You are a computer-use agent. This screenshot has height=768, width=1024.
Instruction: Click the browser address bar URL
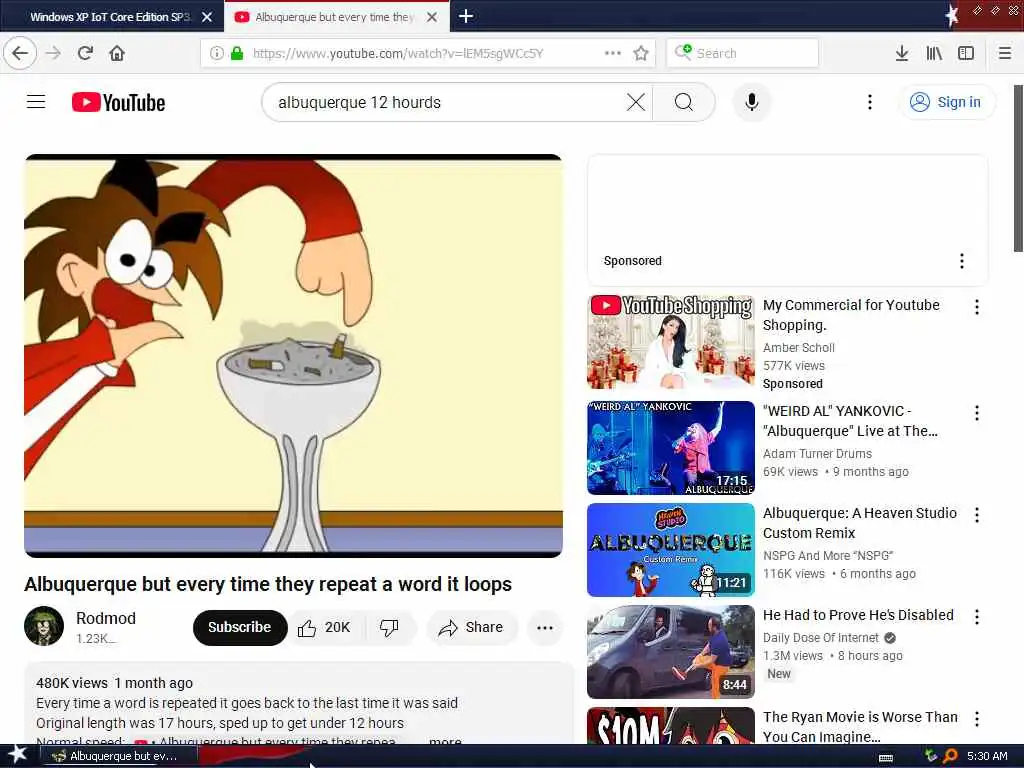pyautogui.click(x=398, y=54)
